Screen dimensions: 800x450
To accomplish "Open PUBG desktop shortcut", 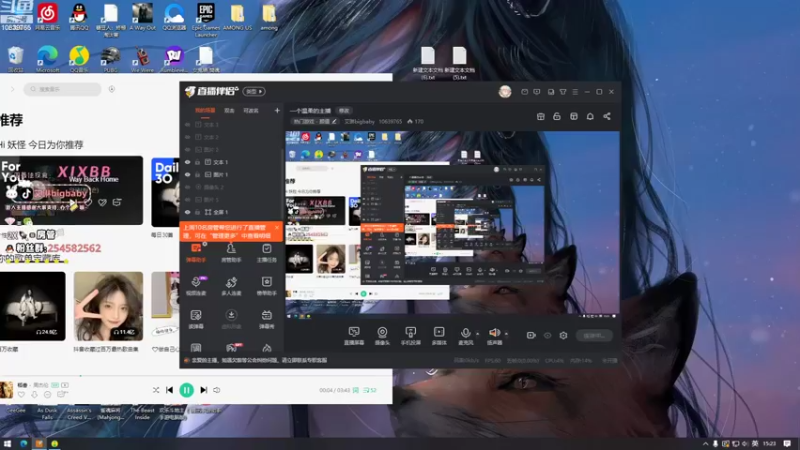I will pos(111,58).
